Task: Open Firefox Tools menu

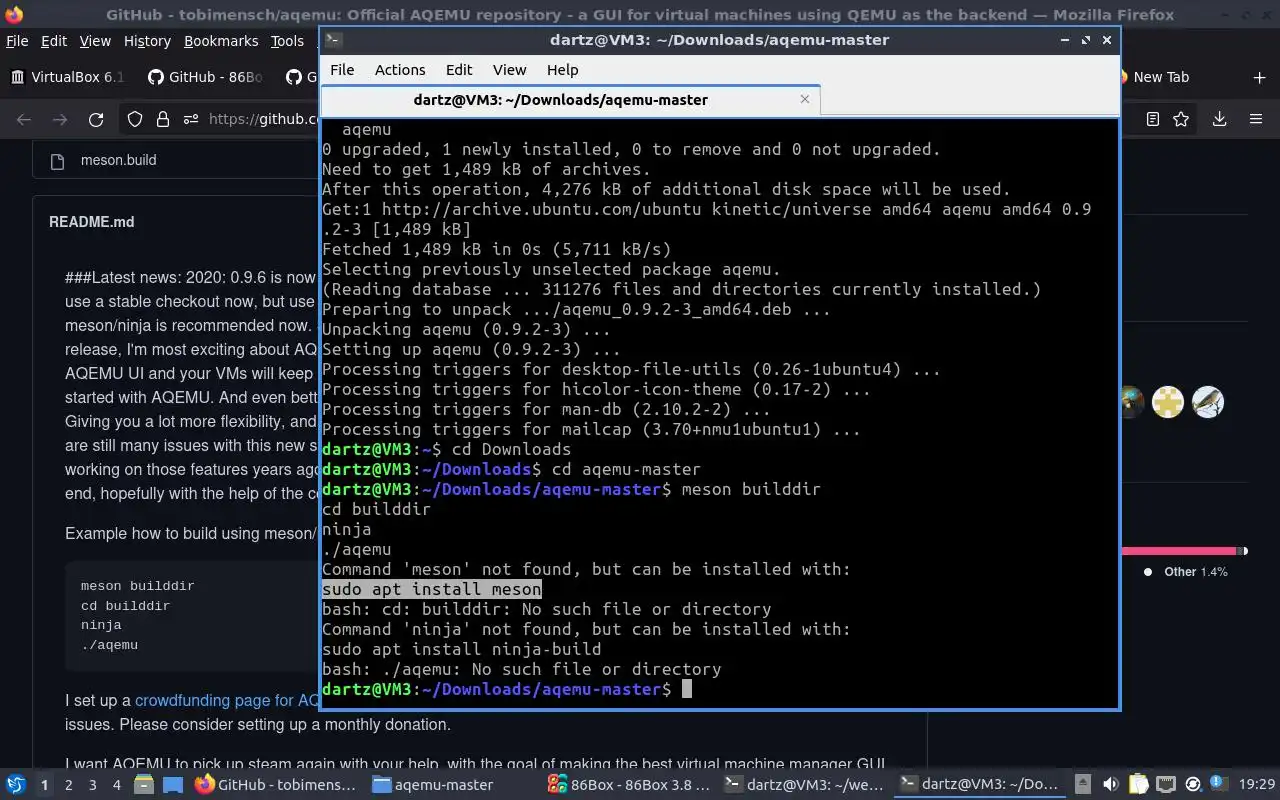Action: [287, 41]
